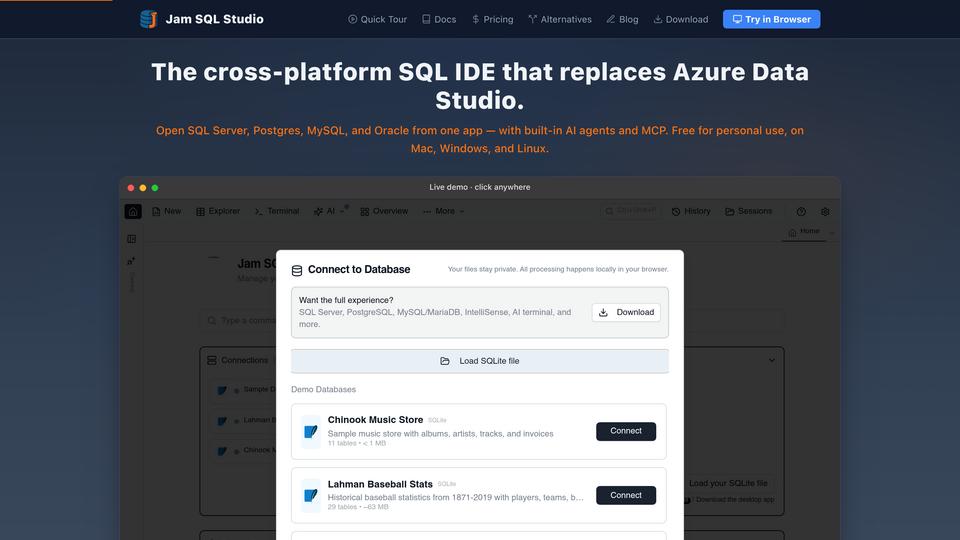Screen dimensions: 960x540
Task: Connect to Chinook Music Store
Action: tap(626, 431)
